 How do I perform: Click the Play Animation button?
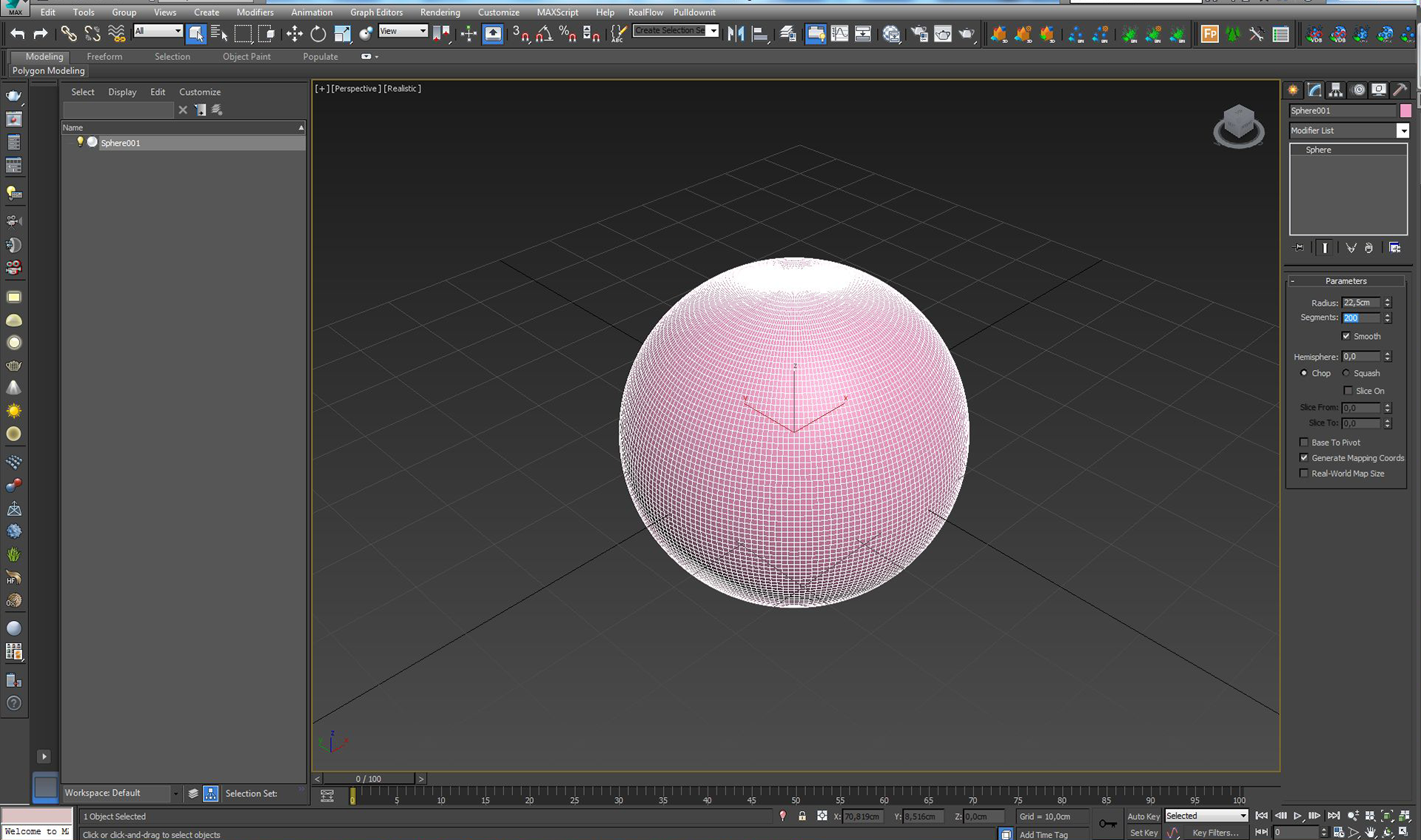(1297, 816)
